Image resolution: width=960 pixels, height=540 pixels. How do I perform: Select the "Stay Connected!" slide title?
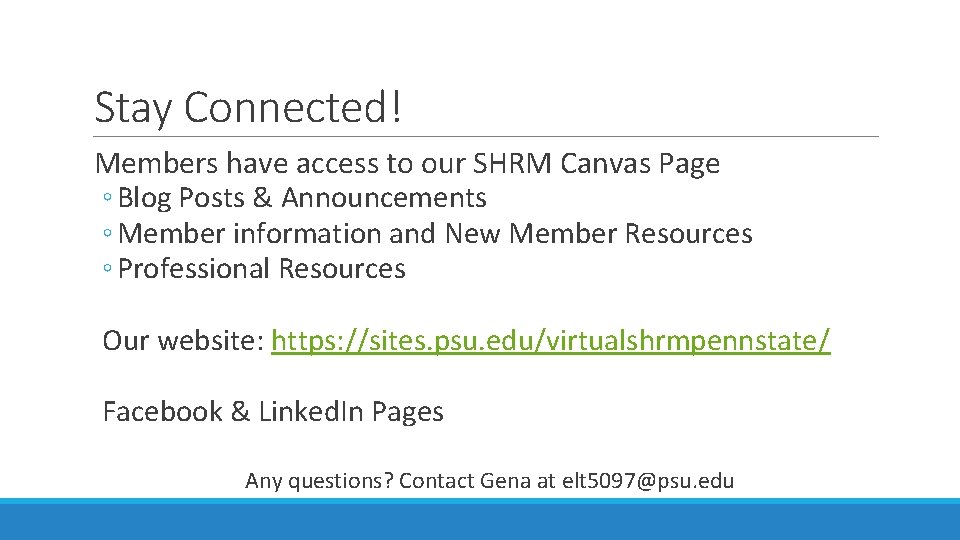248,107
